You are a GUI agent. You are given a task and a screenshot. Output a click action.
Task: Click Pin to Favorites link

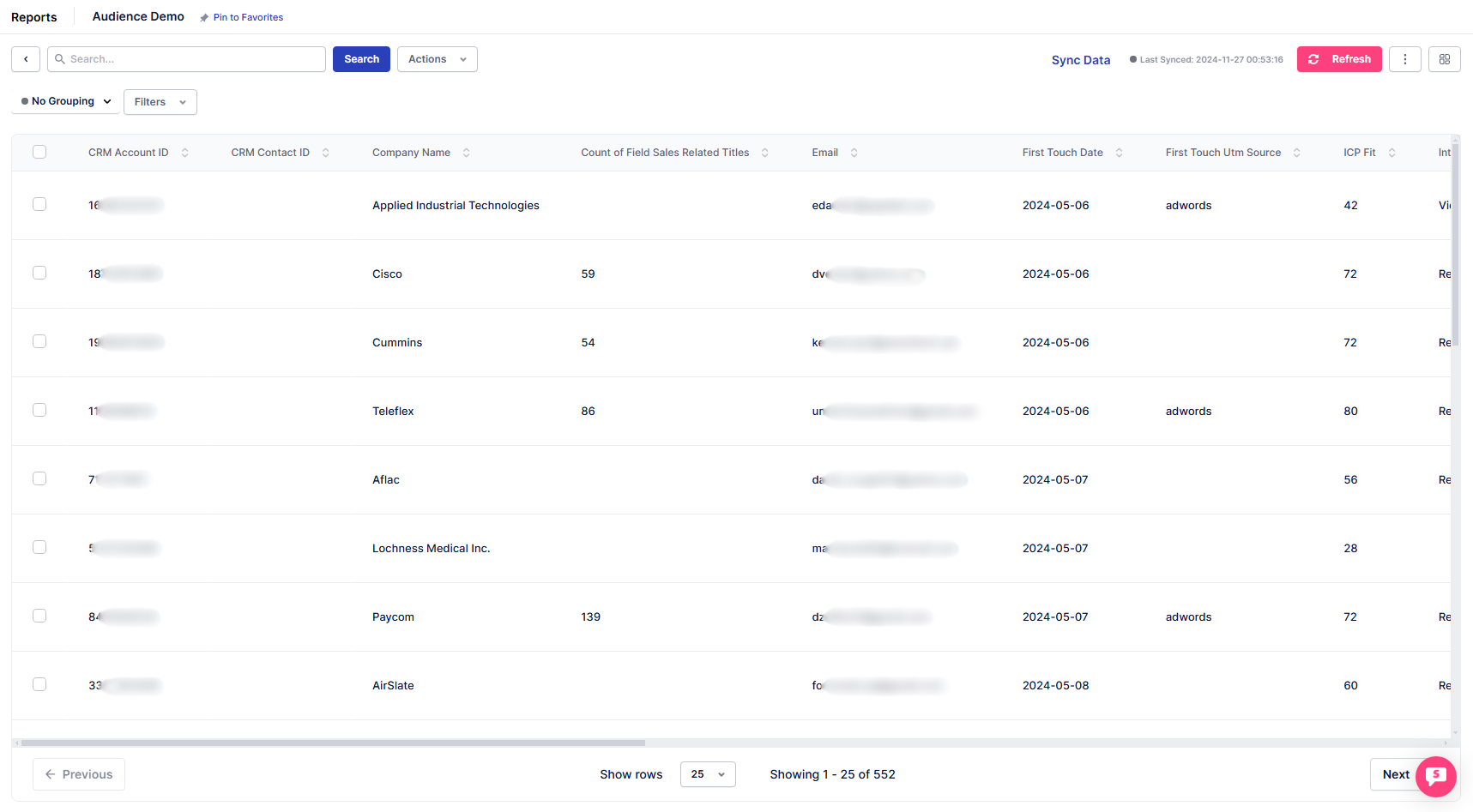pyautogui.click(x=248, y=17)
